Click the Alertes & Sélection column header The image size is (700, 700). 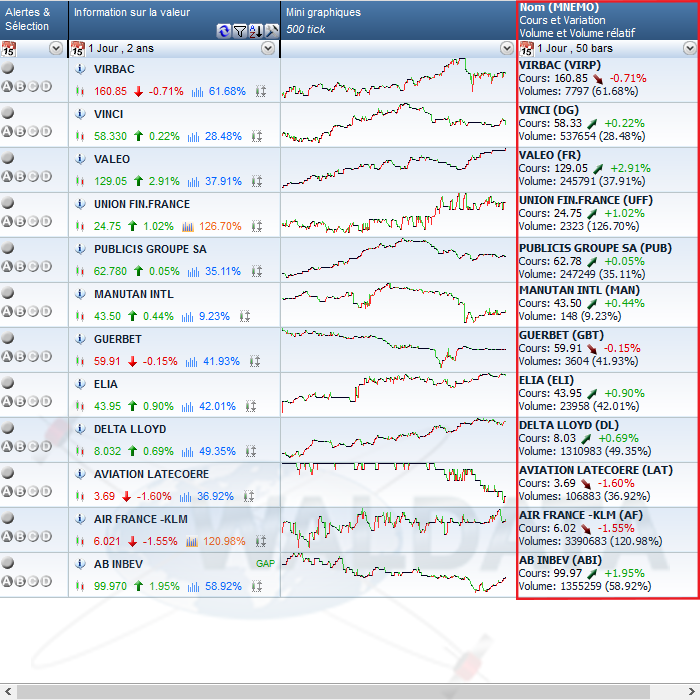point(34,20)
